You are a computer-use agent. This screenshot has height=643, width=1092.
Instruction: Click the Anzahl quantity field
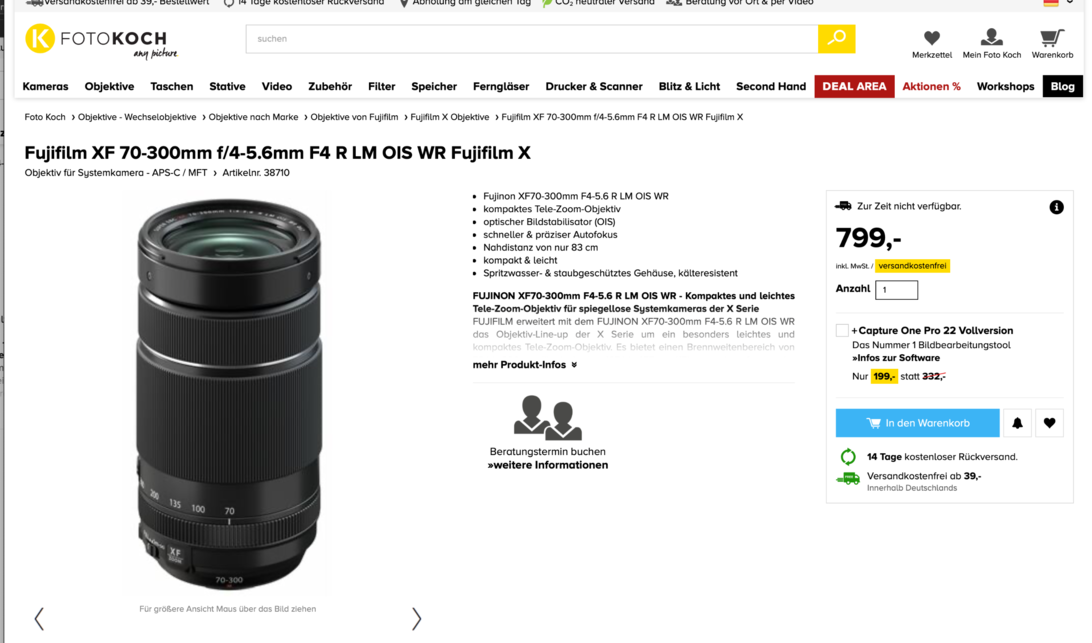point(896,290)
